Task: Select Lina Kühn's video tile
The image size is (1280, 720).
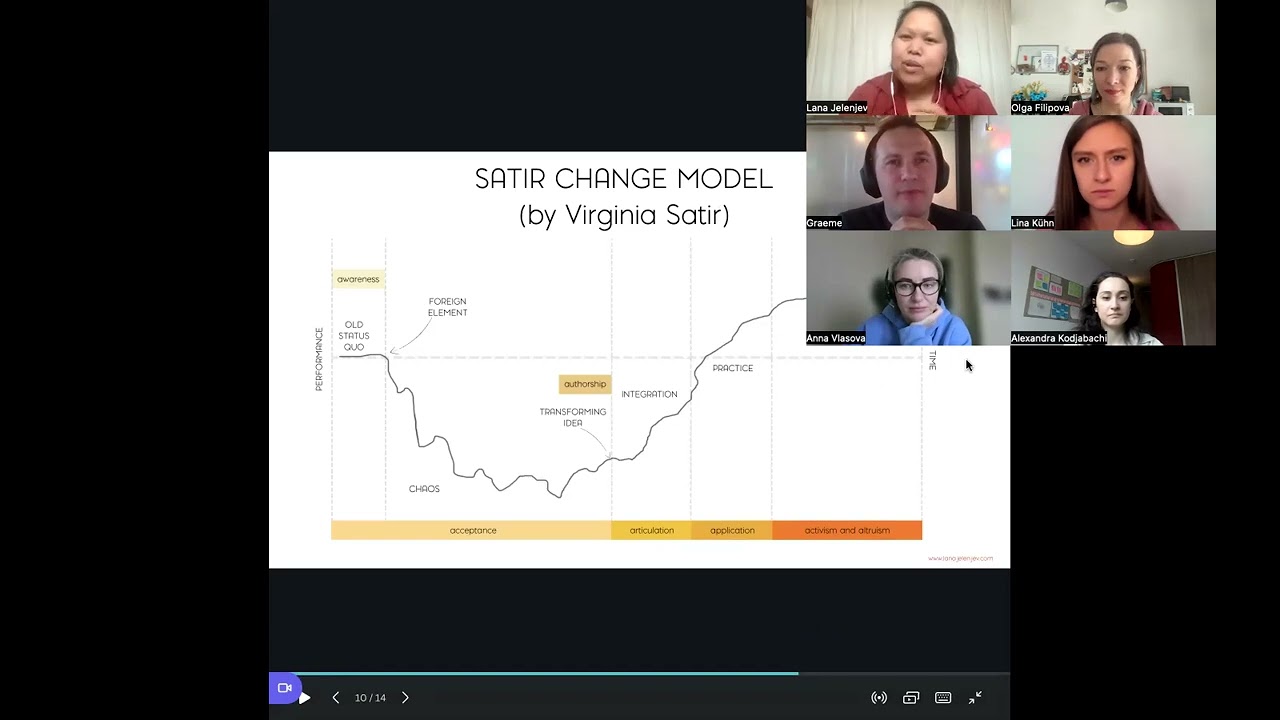Action: click(1113, 173)
